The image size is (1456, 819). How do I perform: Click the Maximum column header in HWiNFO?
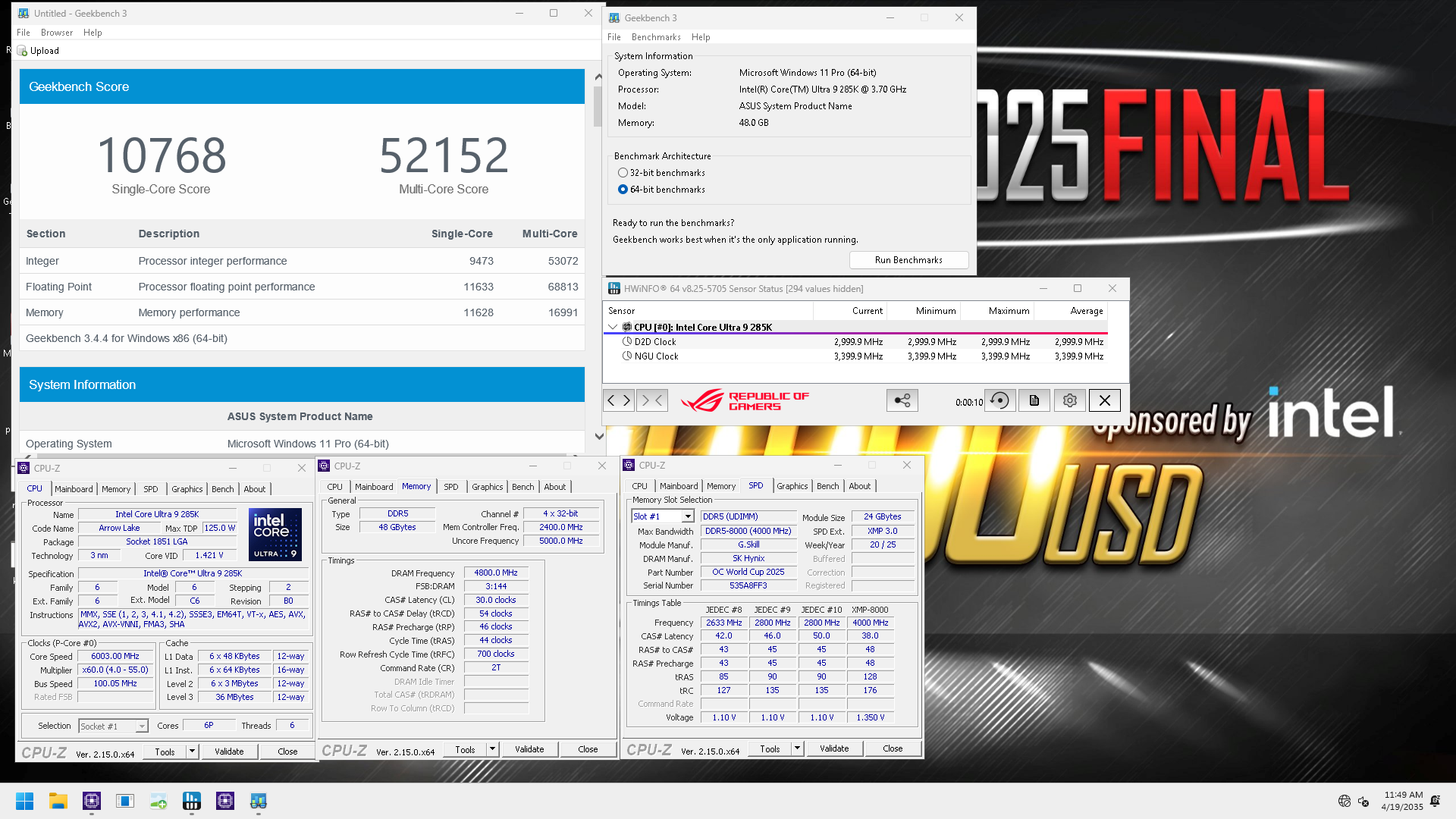click(998, 311)
